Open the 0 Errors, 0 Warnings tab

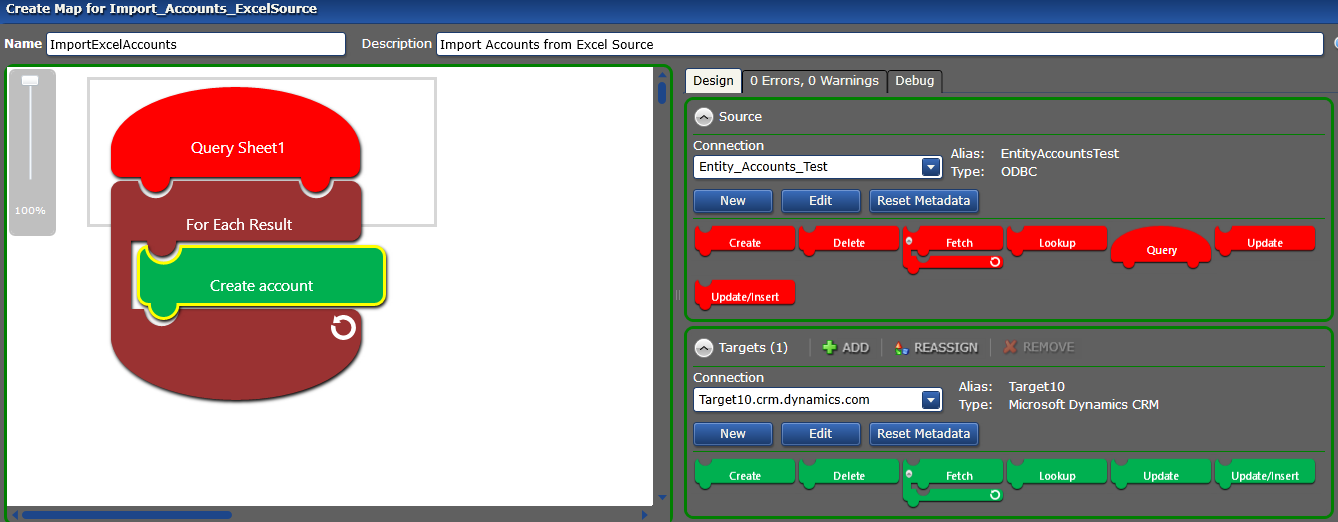(814, 81)
